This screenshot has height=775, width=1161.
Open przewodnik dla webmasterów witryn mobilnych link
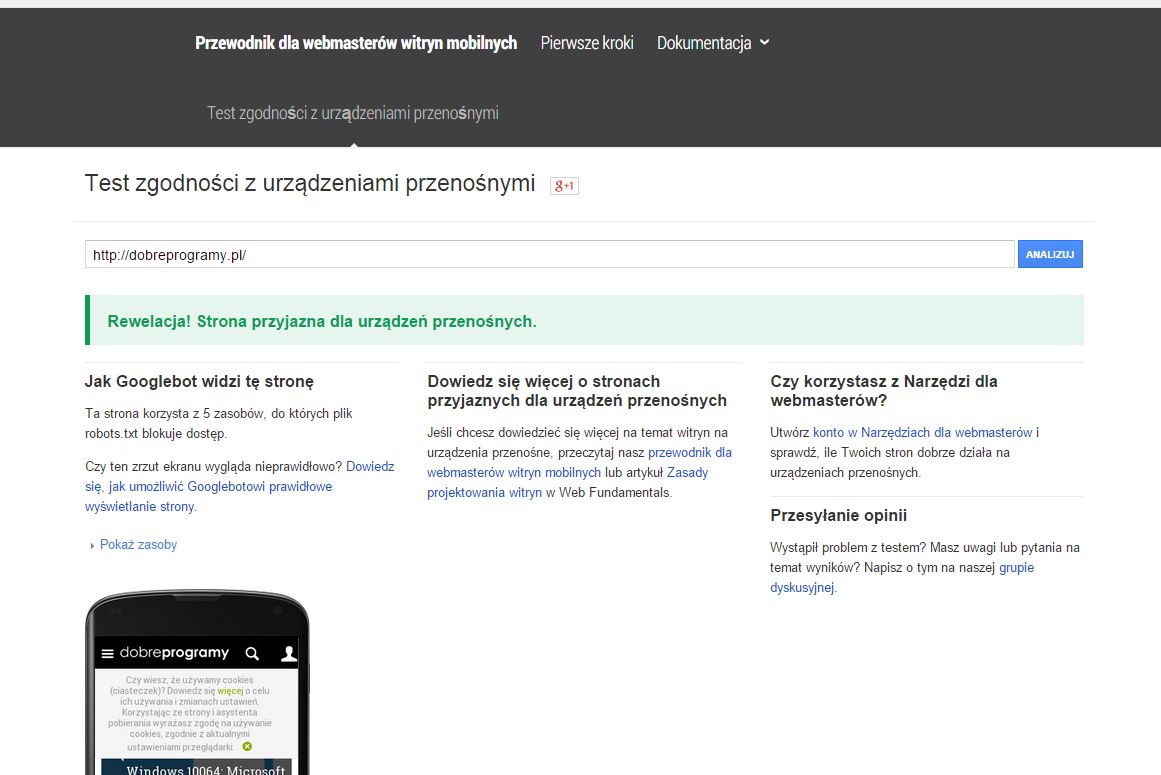[x=579, y=463]
